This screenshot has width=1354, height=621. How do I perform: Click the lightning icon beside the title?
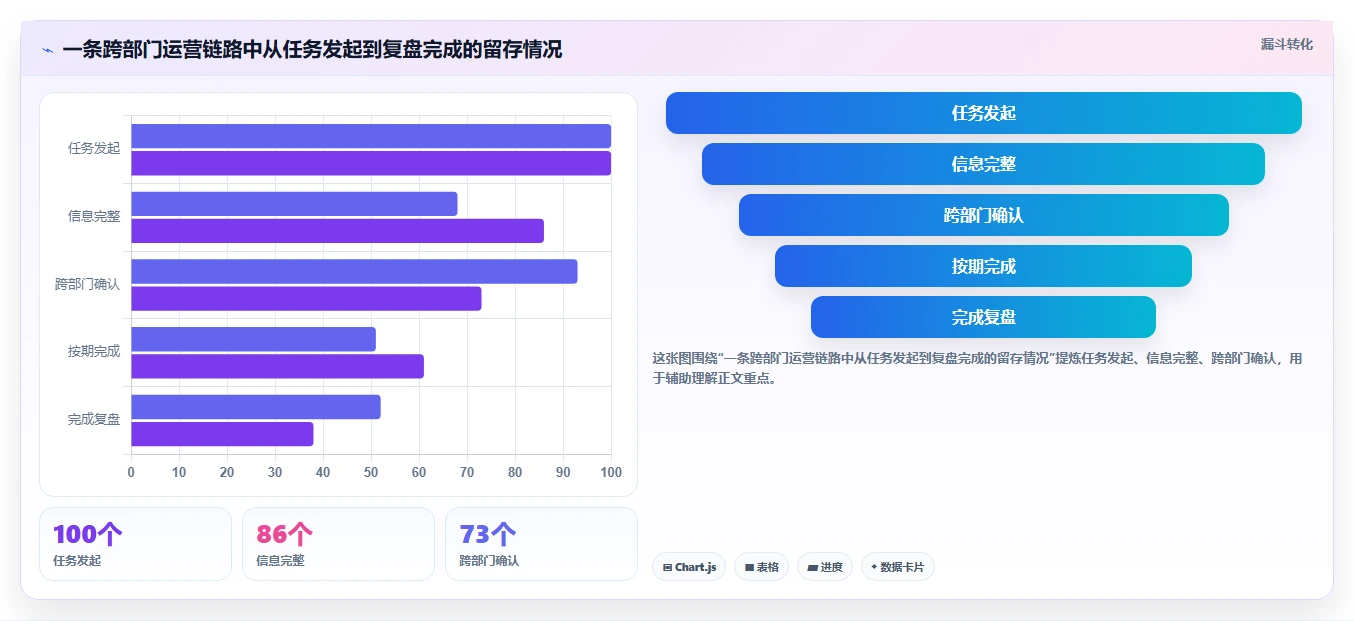point(47,50)
